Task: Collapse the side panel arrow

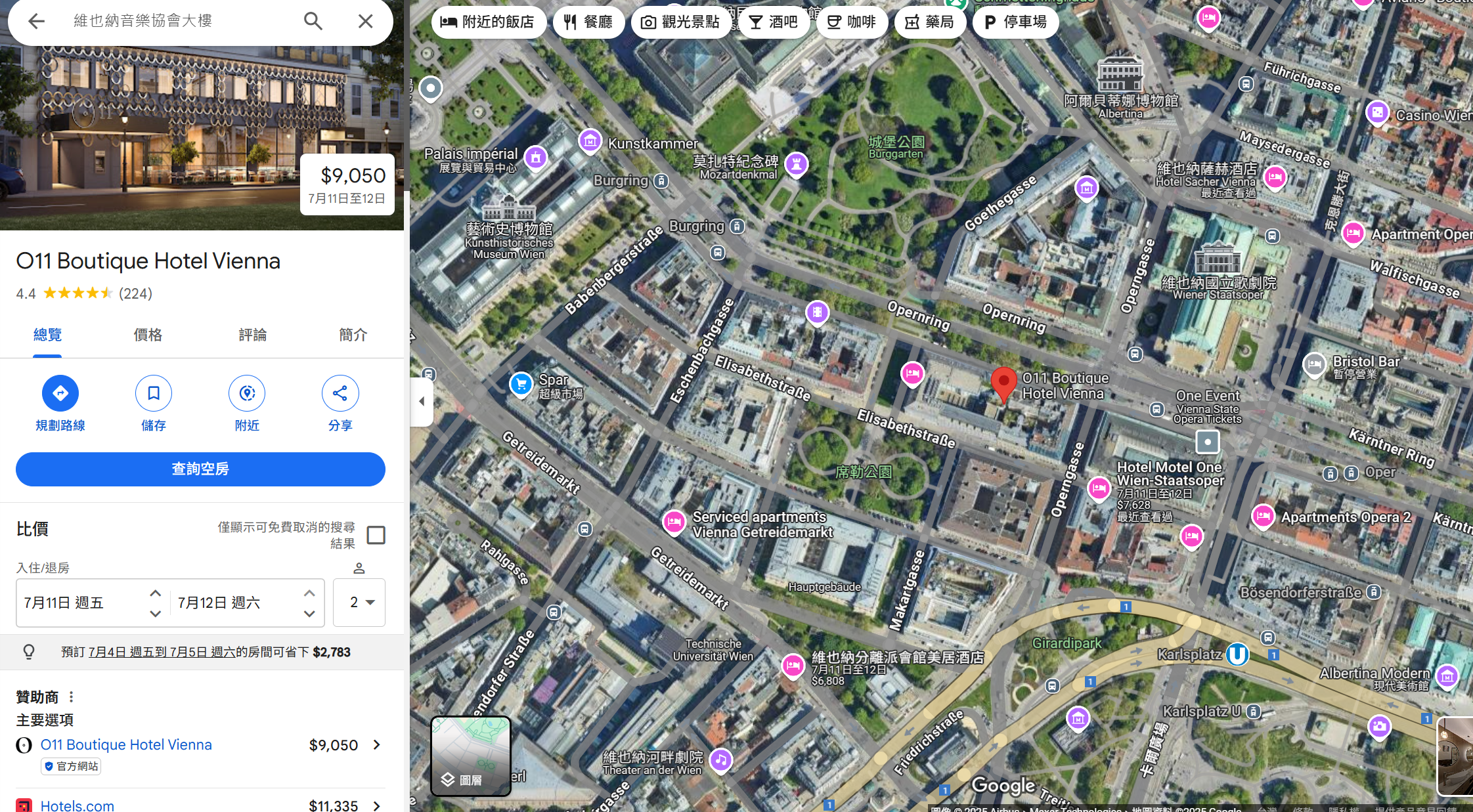Action: (422, 401)
